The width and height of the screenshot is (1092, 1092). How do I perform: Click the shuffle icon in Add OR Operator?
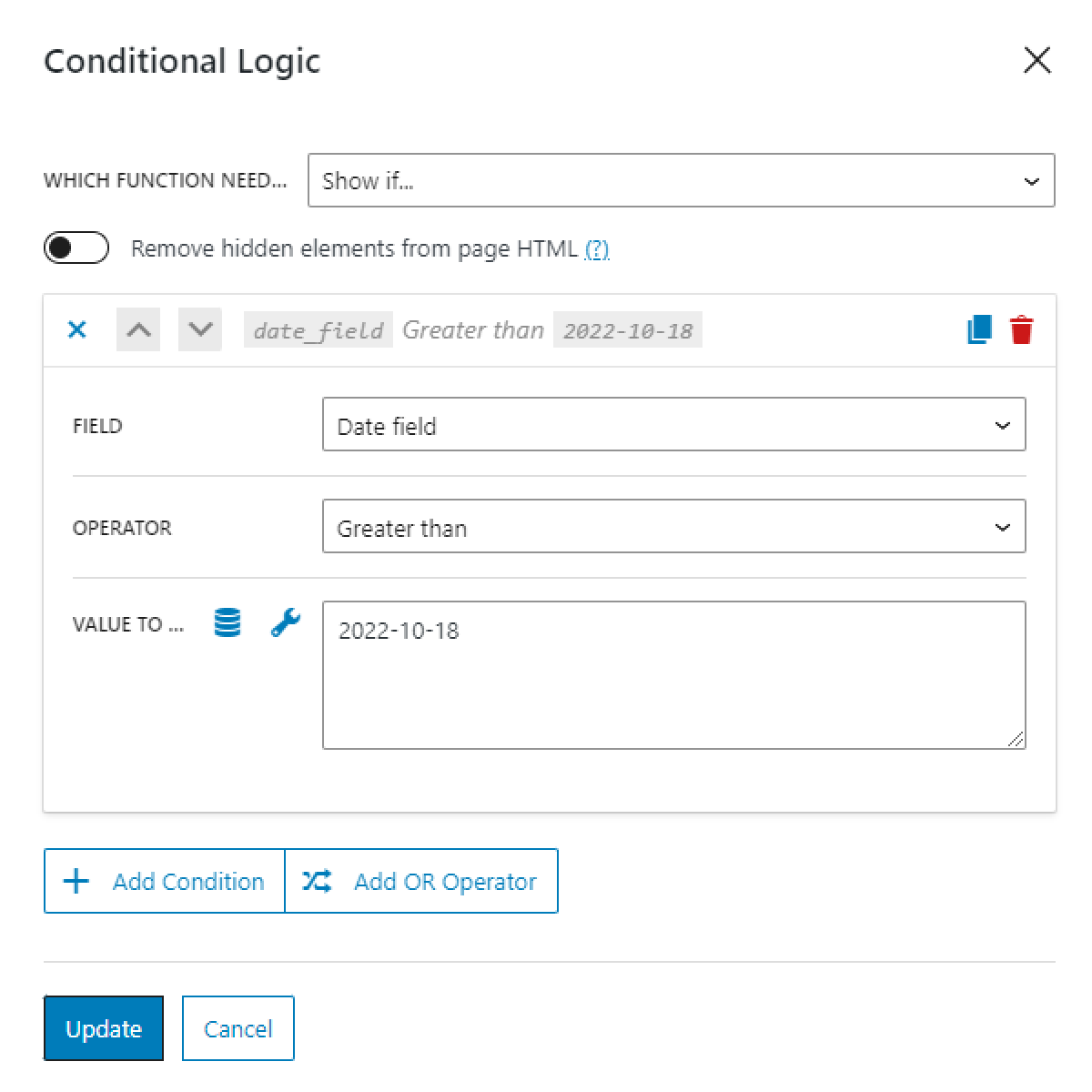click(317, 881)
